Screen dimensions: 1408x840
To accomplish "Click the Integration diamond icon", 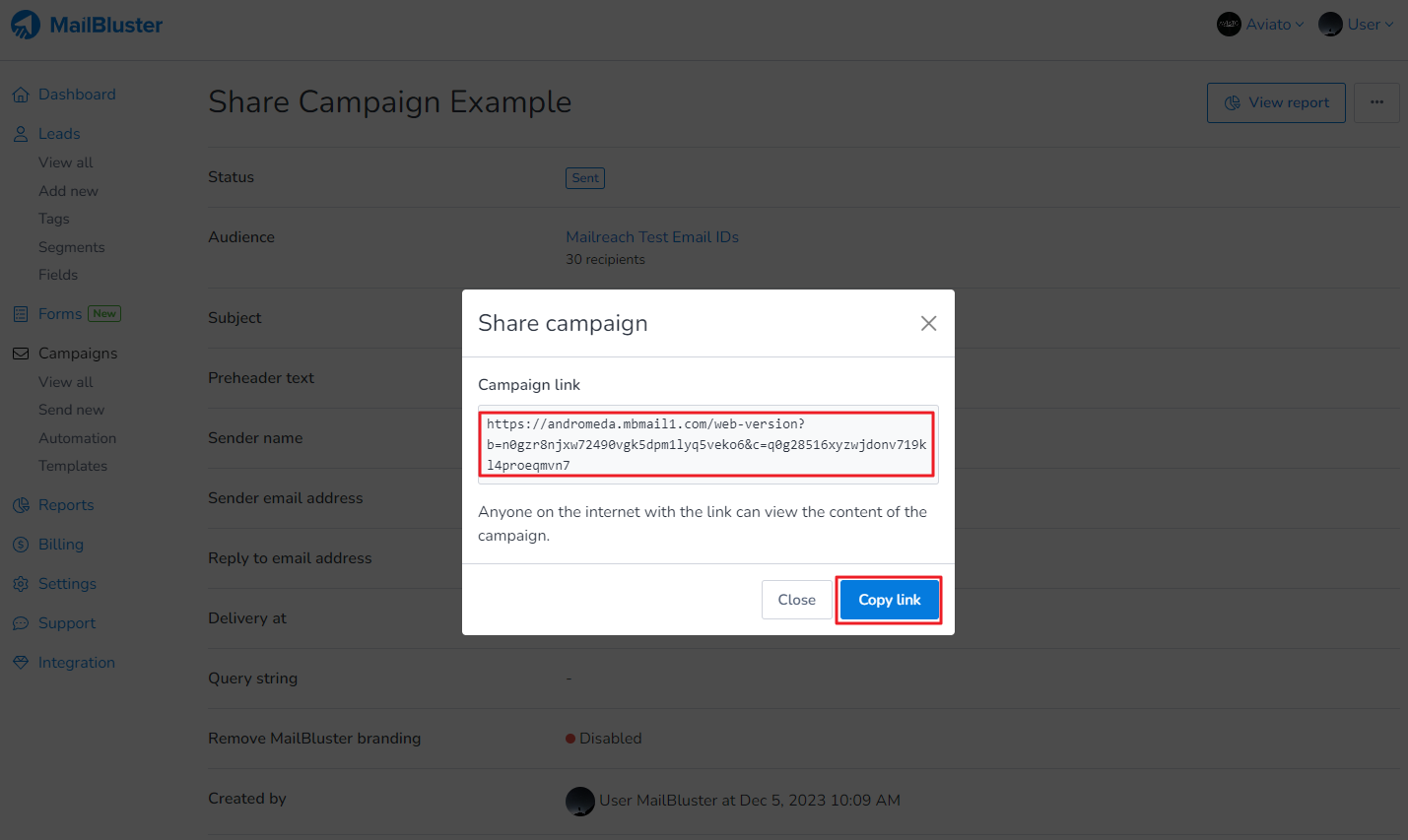I will pyautogui.click(x=21, y=663).
